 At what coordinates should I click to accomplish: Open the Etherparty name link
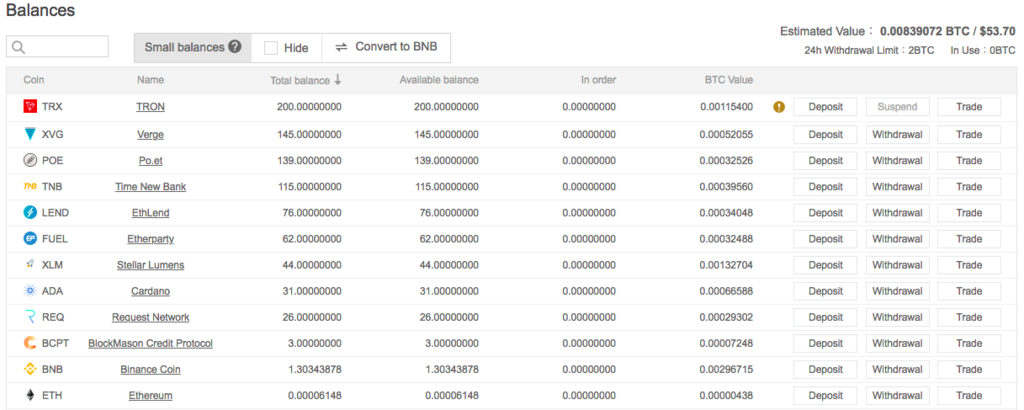(150, 239)
